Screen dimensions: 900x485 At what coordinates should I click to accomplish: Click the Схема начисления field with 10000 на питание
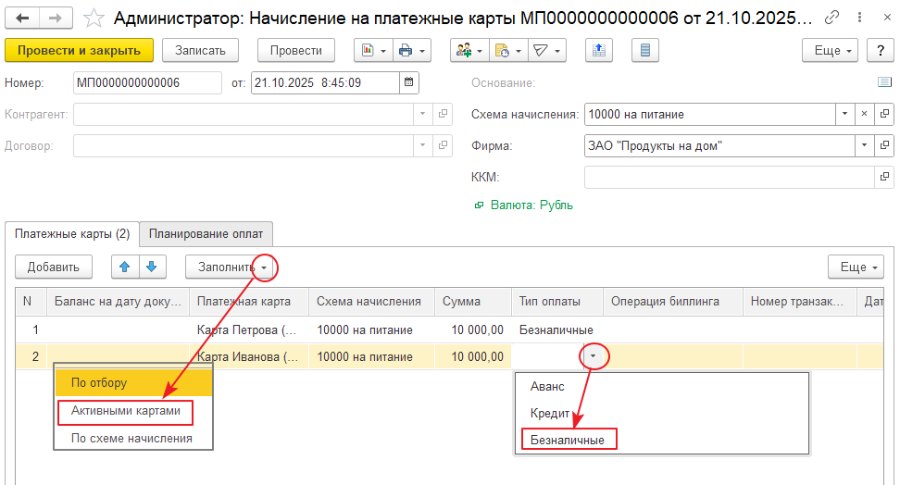709,114
